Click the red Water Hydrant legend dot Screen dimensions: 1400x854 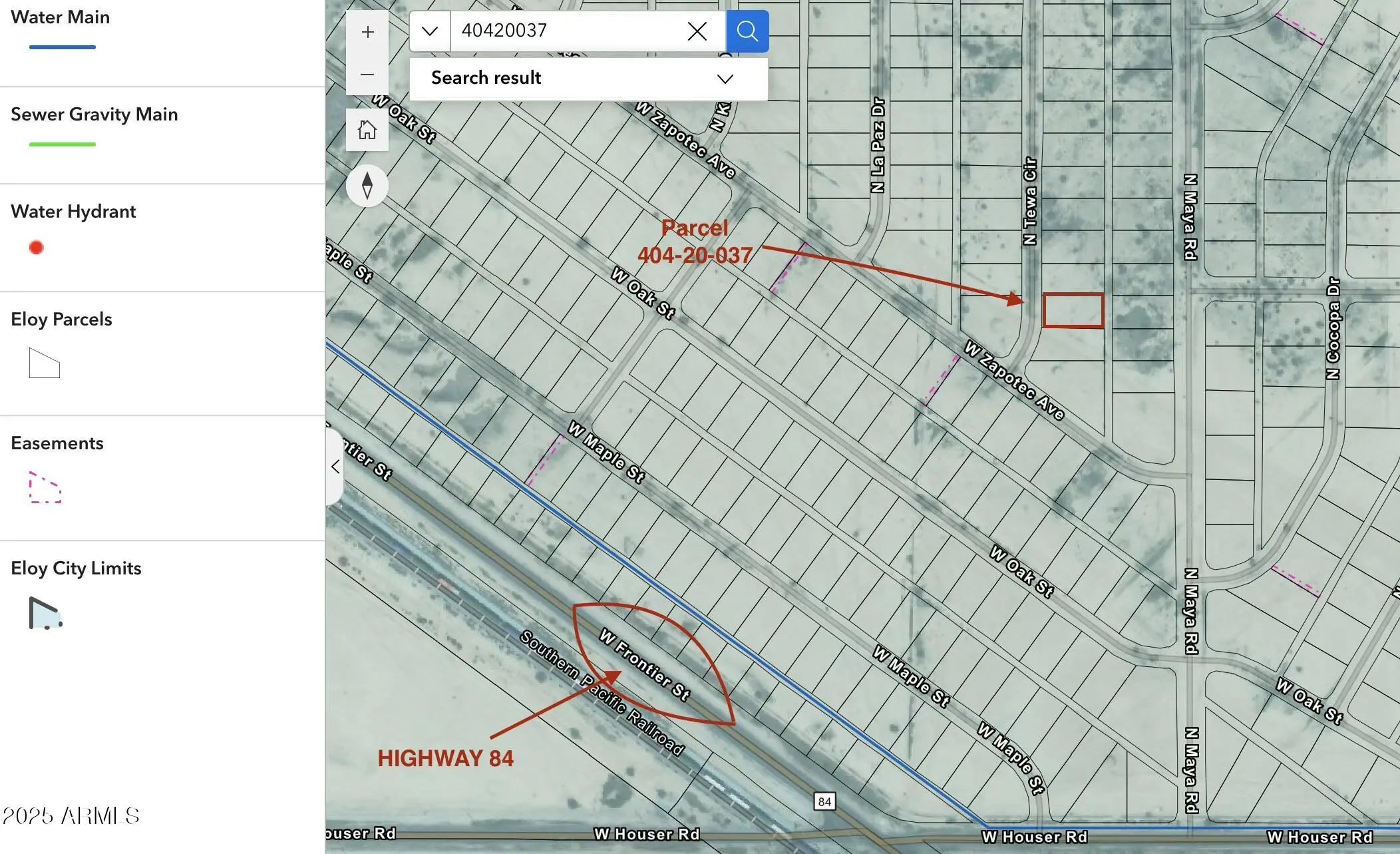click(x=37, y=248)
